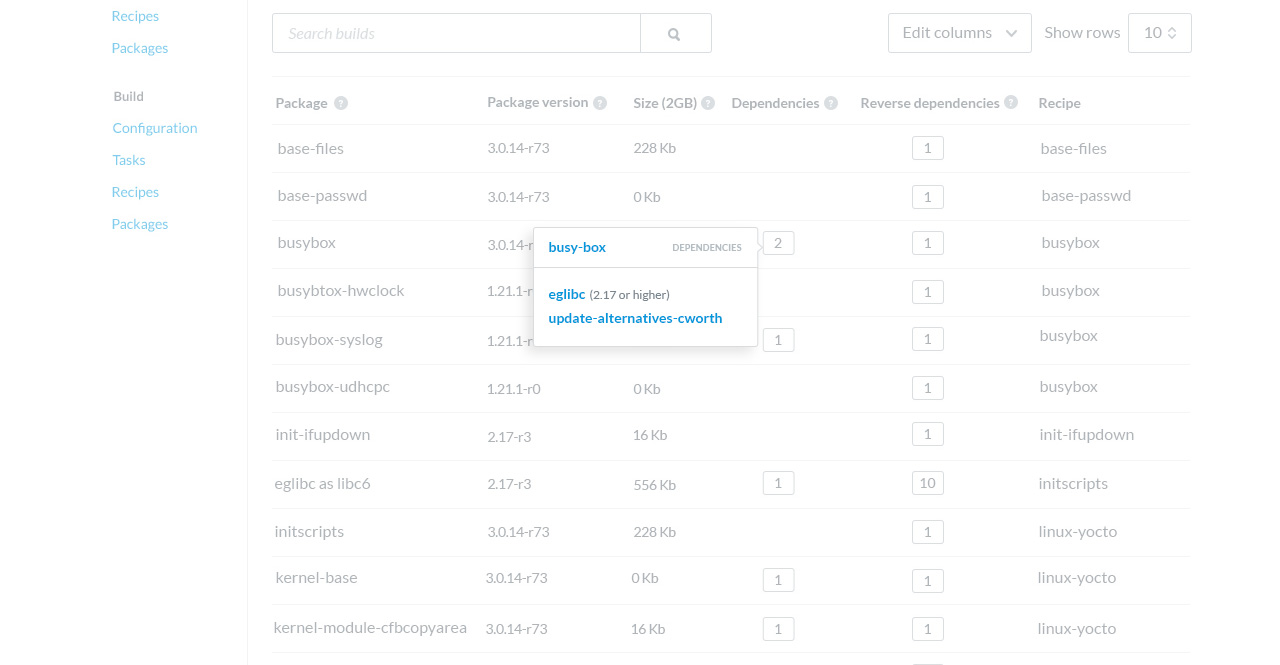Click in the Search builds field
This screenshot has width=1280, height=665.
pyautogui.click(x=456, y=33)
